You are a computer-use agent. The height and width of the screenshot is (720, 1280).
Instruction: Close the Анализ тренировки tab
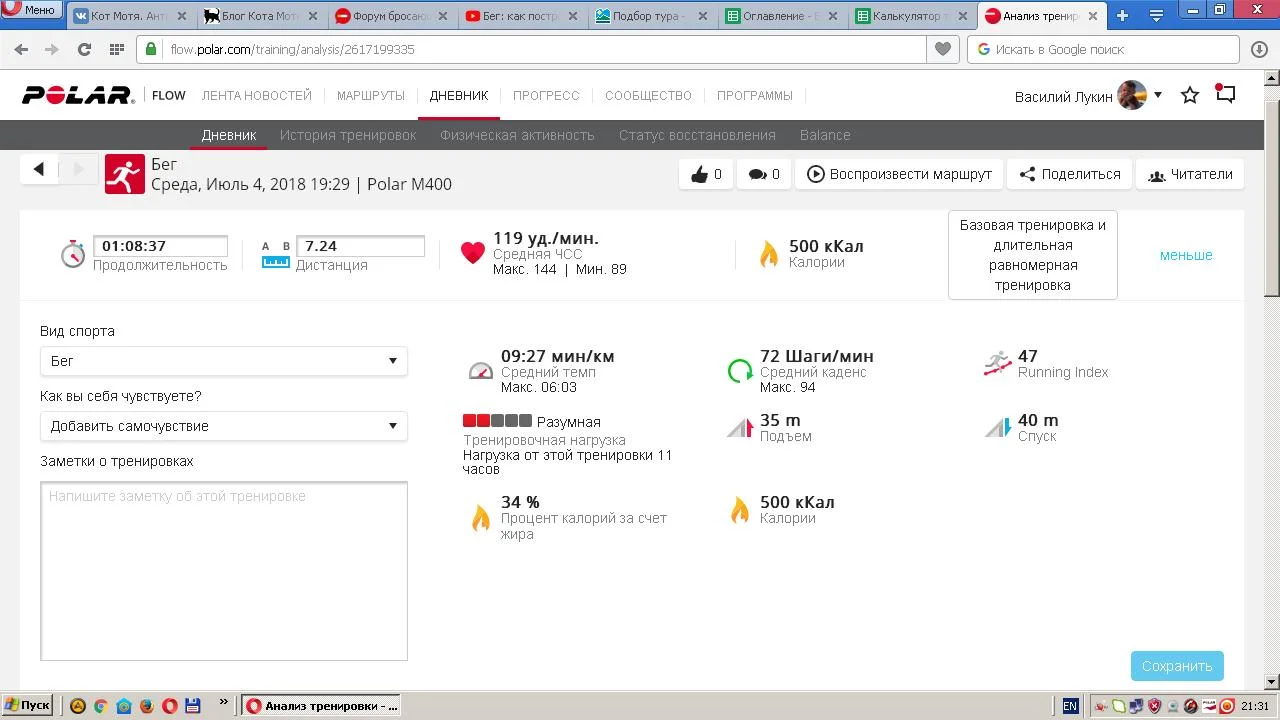1092,16
